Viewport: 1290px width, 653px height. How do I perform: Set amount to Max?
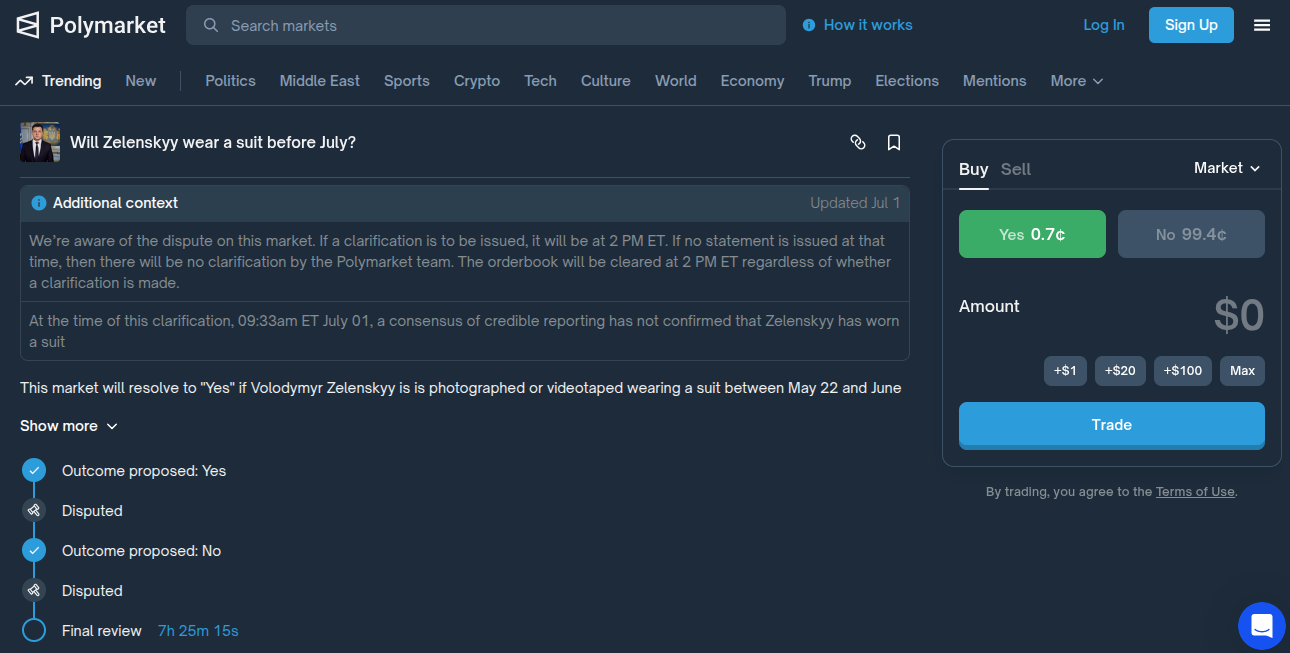(1242, 370)
